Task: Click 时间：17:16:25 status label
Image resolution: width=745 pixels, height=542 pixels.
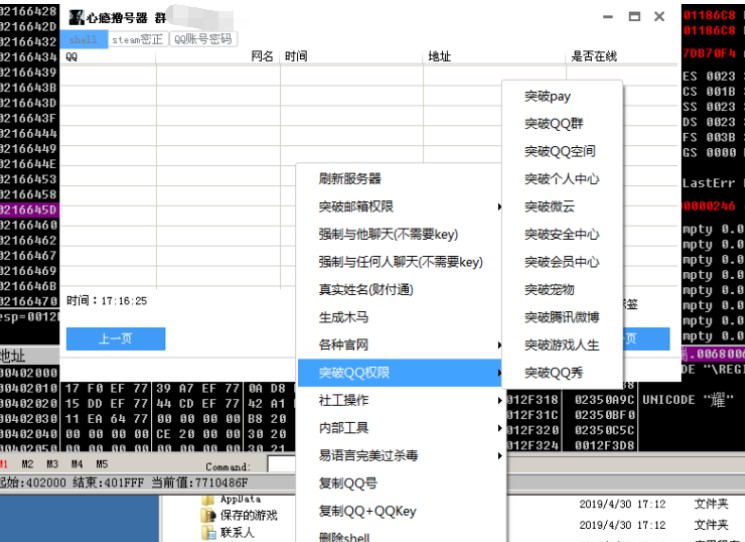Action: (106, 301)
